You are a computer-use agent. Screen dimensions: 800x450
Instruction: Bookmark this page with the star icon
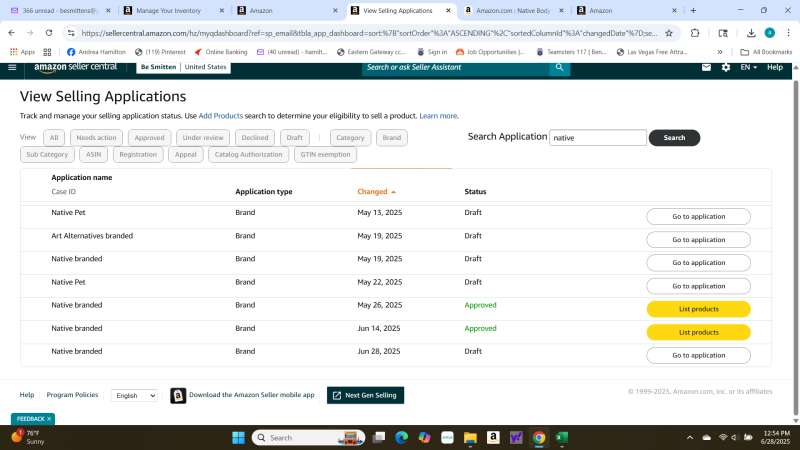(669, 32)
